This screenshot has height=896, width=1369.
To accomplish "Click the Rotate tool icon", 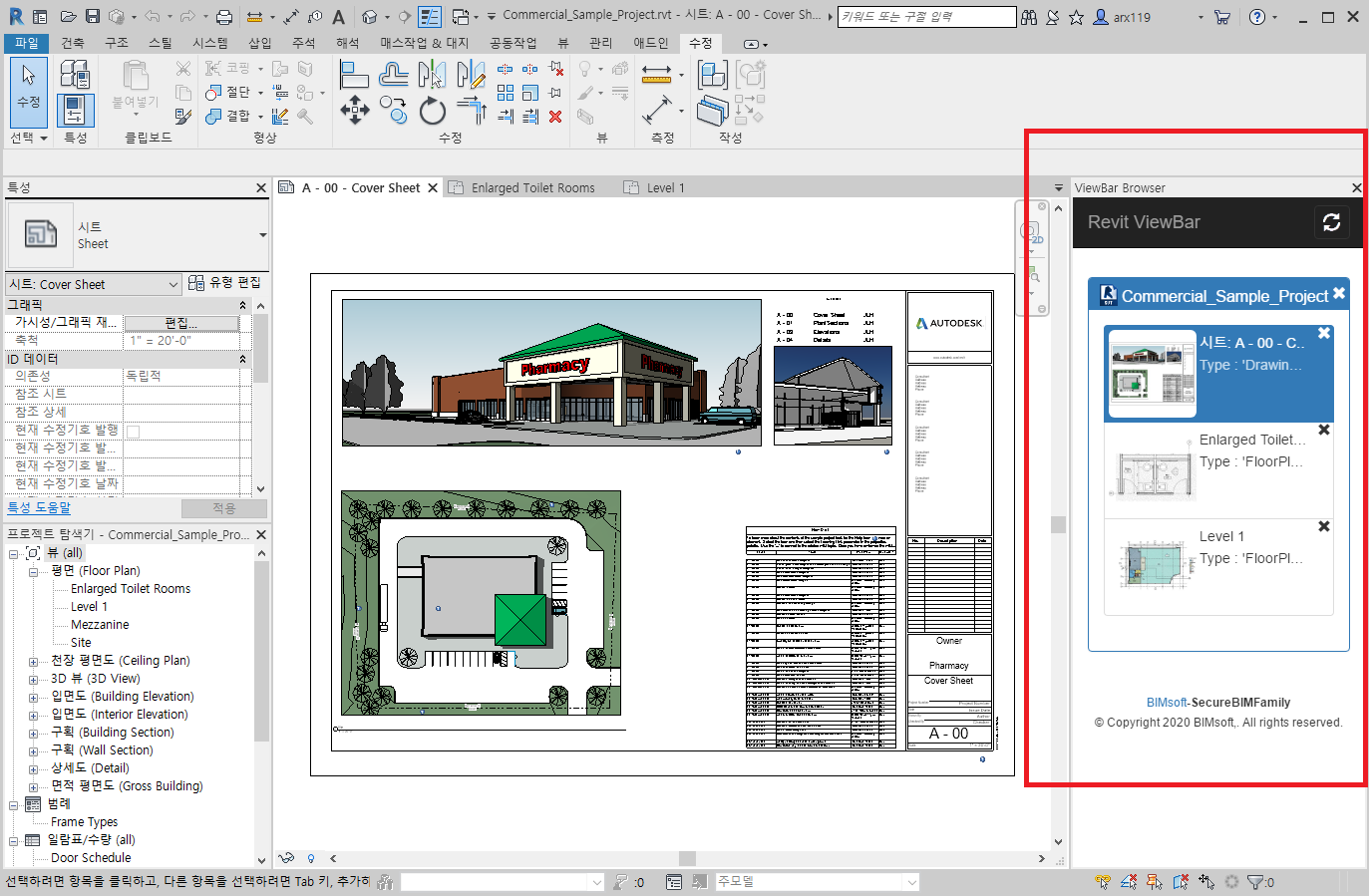I will pos(432,111).
